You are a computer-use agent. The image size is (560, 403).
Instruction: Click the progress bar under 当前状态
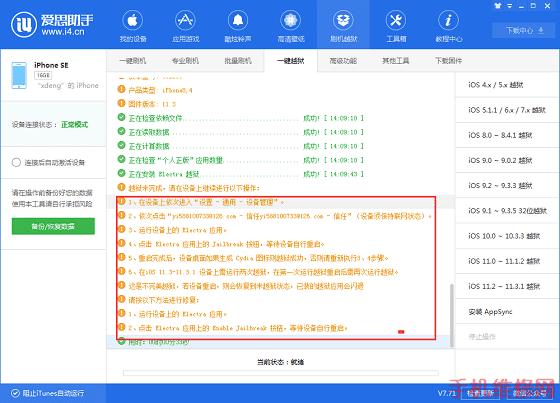281,373
